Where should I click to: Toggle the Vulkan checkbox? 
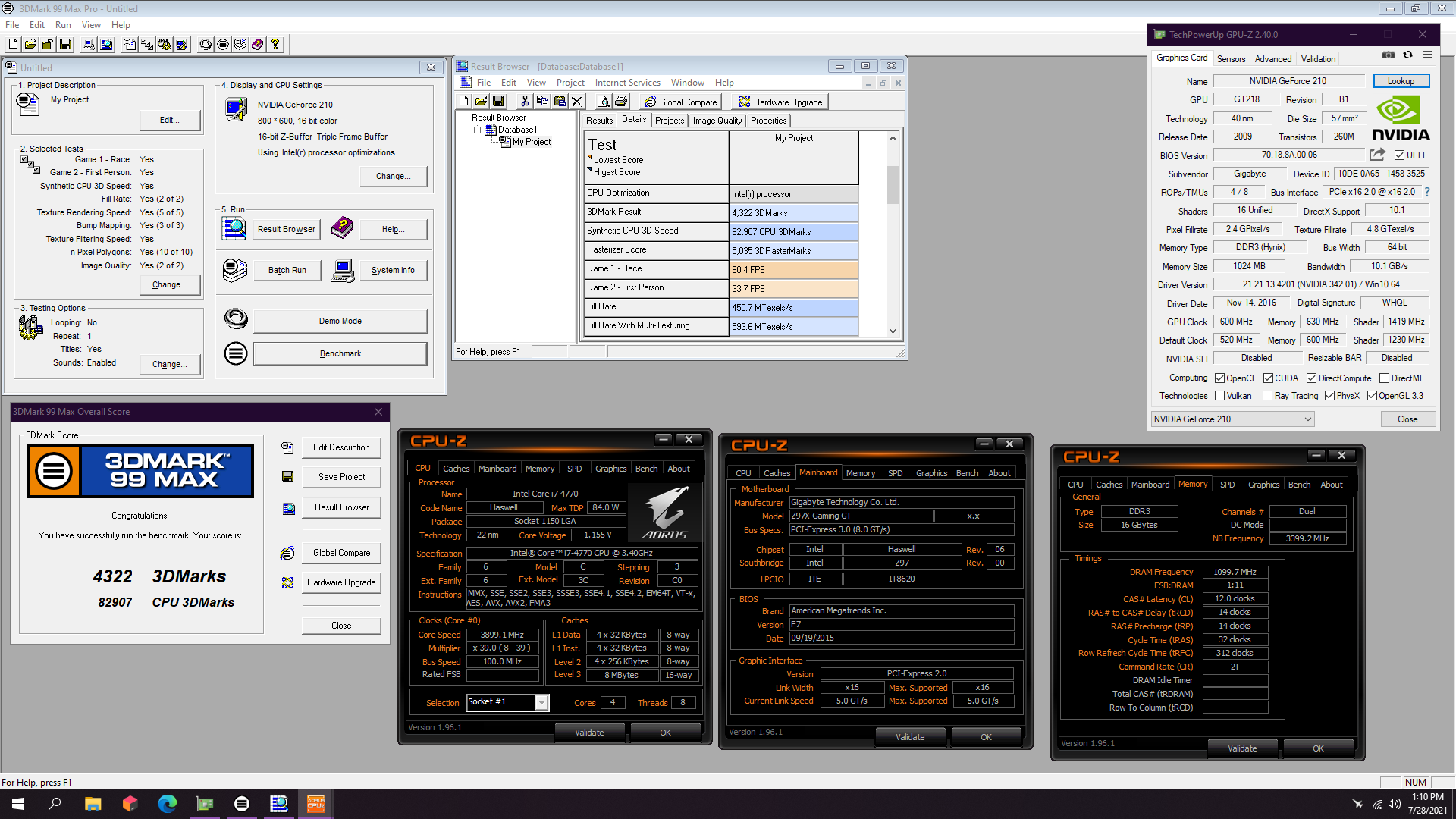[1219, 396]
